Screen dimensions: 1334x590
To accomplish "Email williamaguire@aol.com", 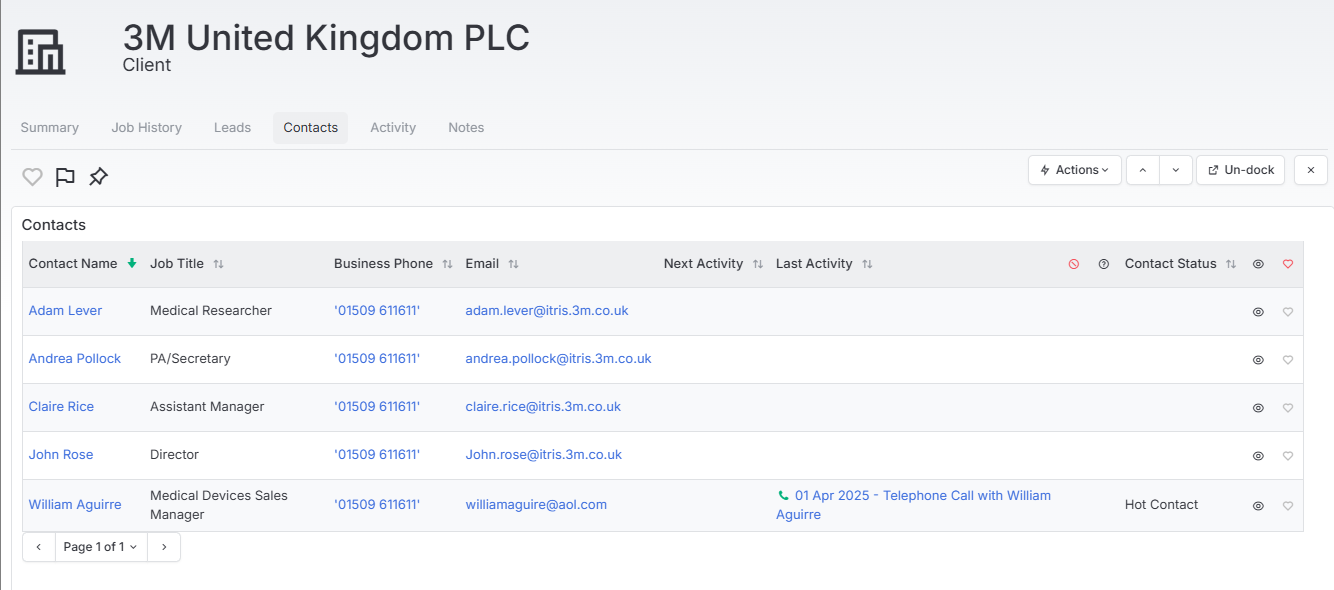I will pyautogui.click(x=536, y=505).
